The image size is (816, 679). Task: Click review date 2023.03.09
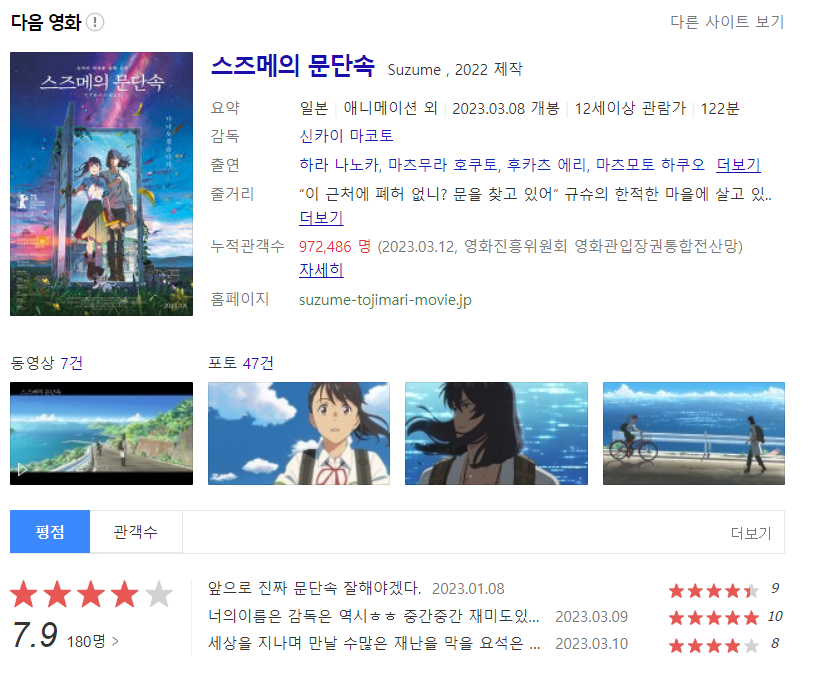[592, 617]
